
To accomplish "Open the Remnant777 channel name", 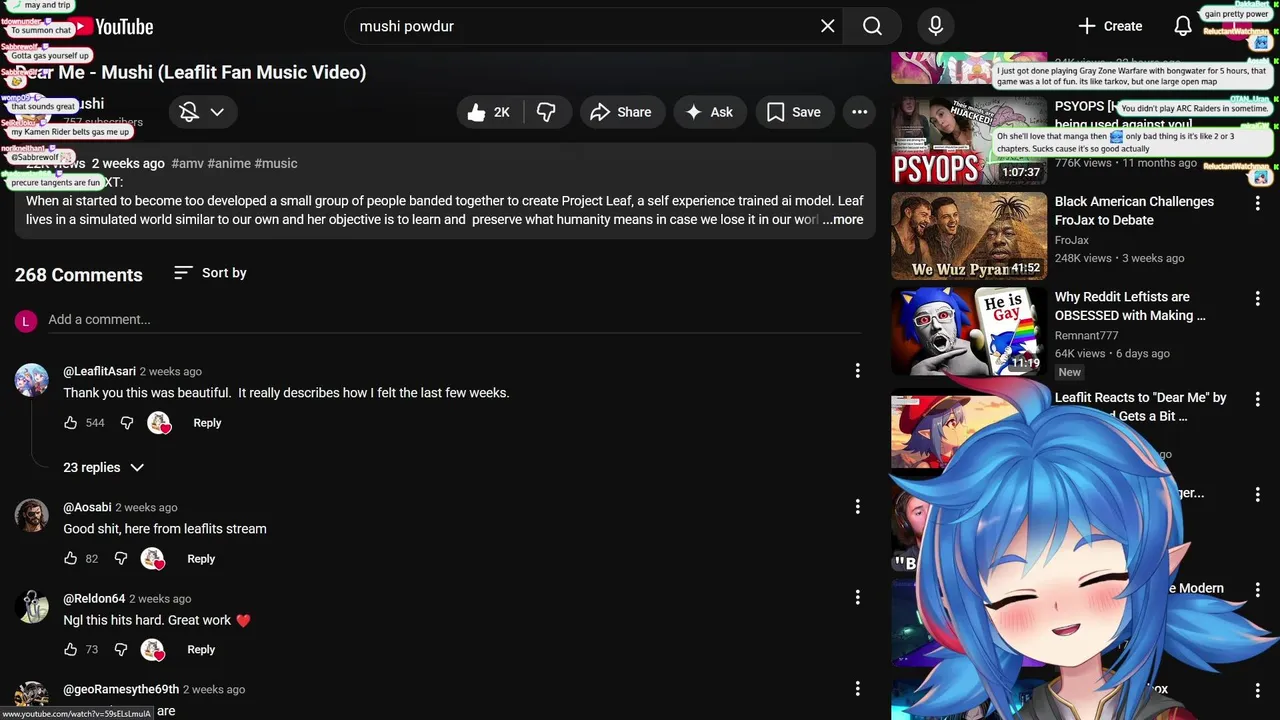I will tap(1087, 336).
